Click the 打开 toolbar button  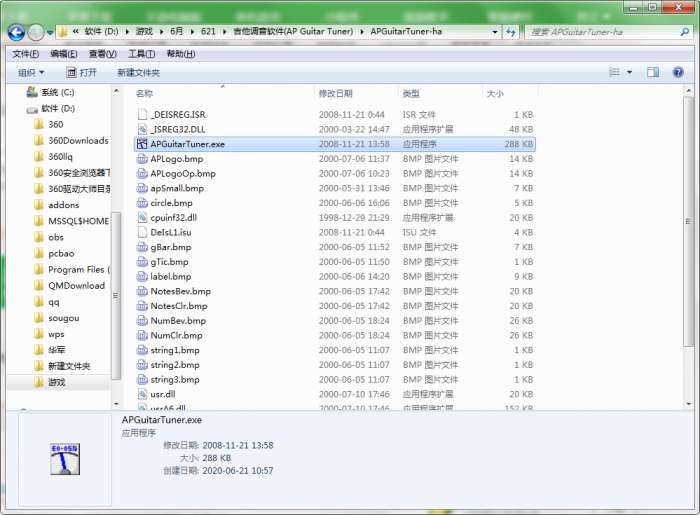[x=82, y=72]
